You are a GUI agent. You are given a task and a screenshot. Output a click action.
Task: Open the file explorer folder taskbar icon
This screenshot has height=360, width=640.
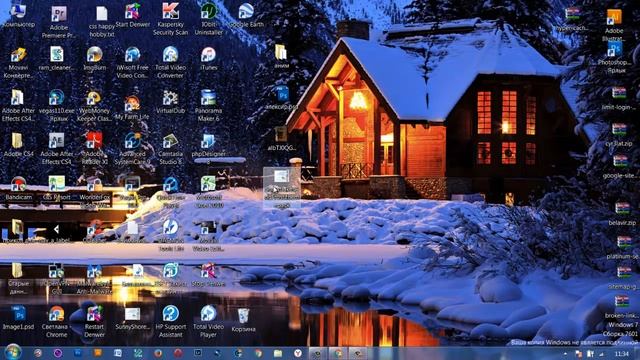click(278, 353)
